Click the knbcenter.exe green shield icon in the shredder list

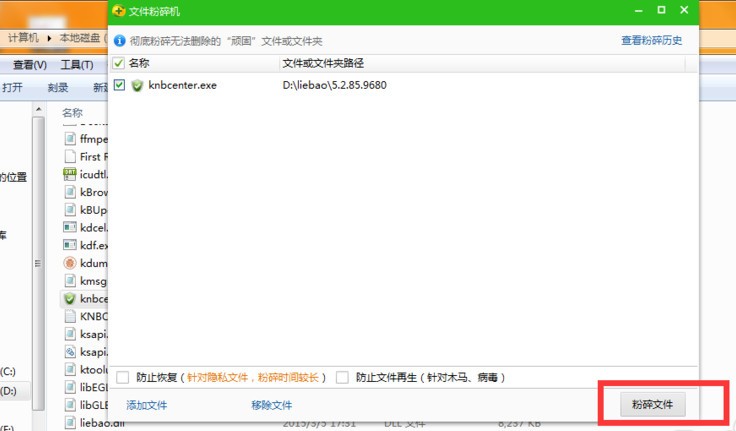tap(137, 85)
